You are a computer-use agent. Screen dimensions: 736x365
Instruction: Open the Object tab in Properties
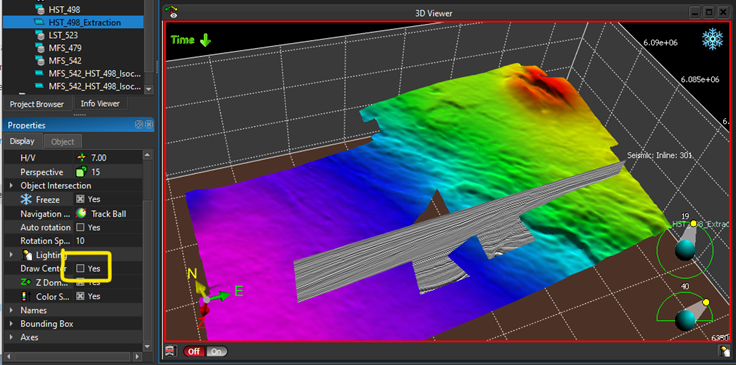[x=63, y=142]
